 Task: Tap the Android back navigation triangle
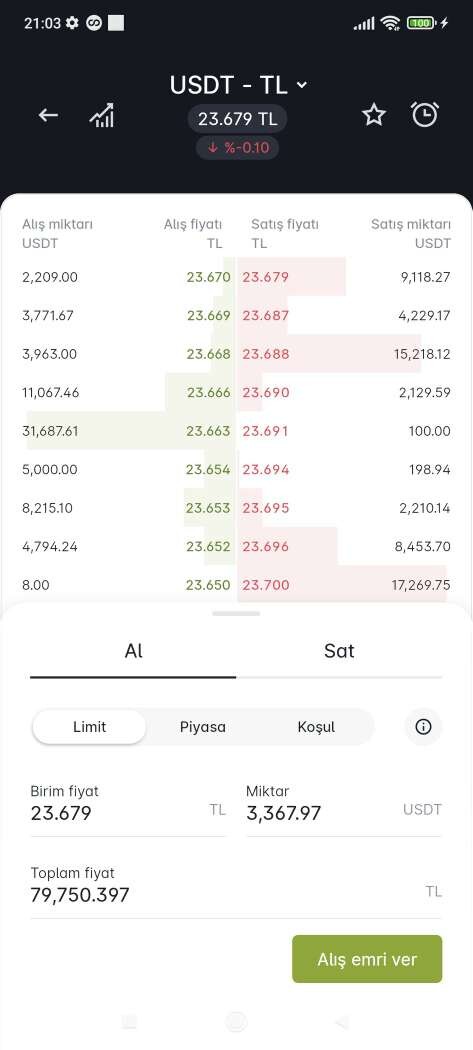[342, 1021]
